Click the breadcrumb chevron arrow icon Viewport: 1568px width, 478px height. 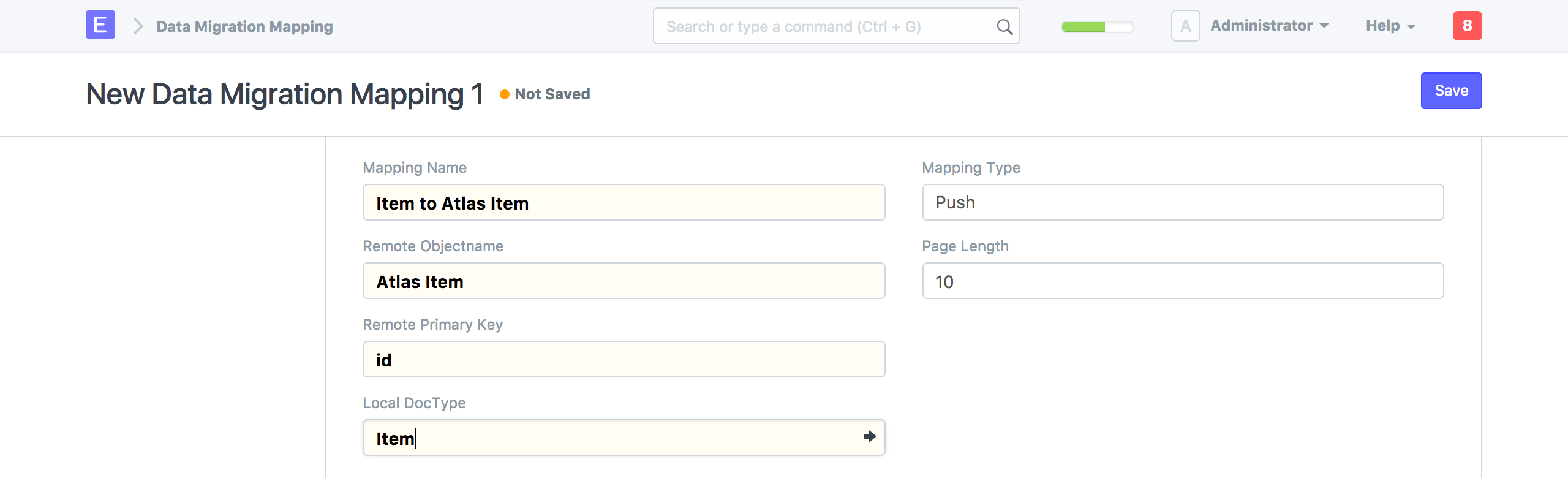pos(138,26)
